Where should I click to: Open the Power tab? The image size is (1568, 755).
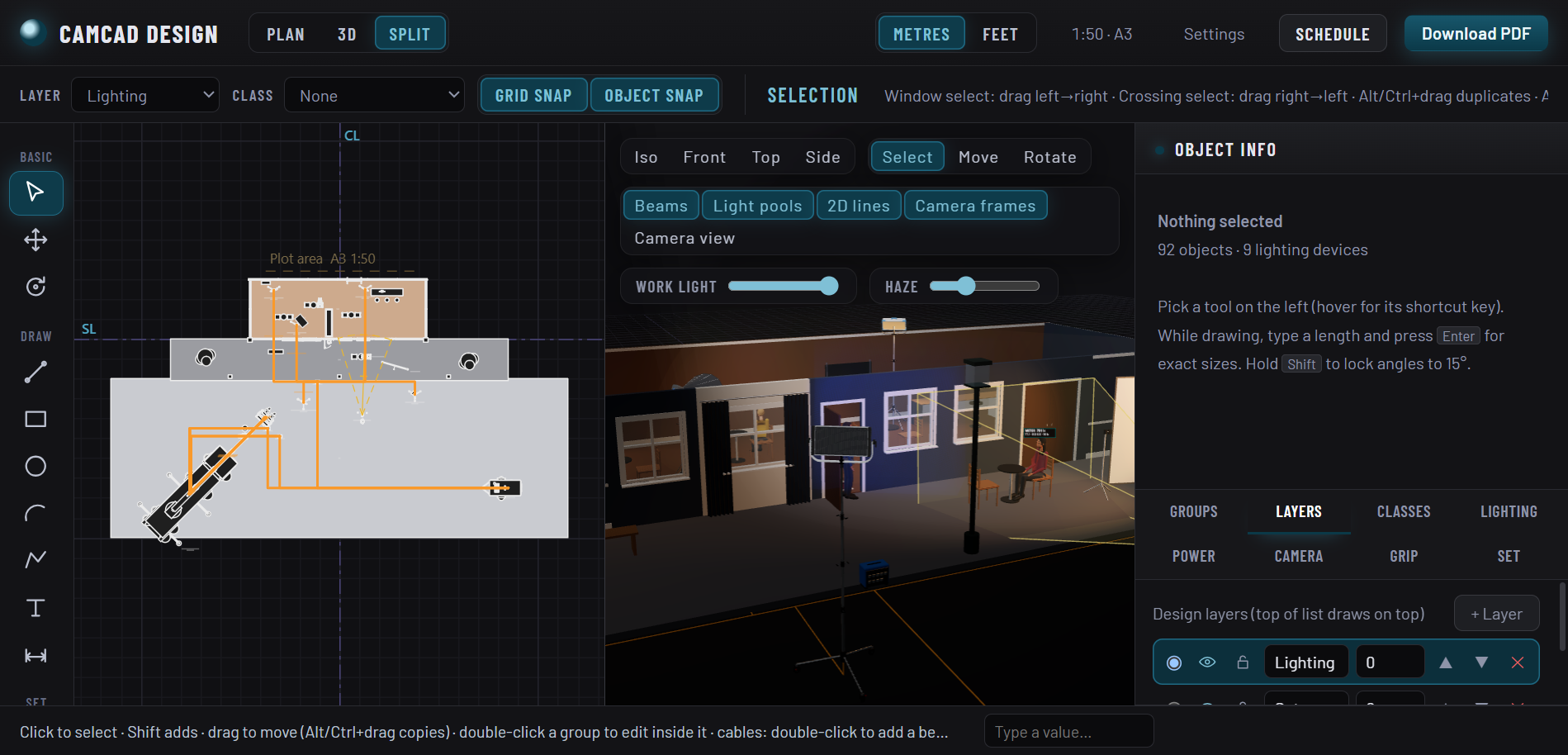pos(1194,556)
